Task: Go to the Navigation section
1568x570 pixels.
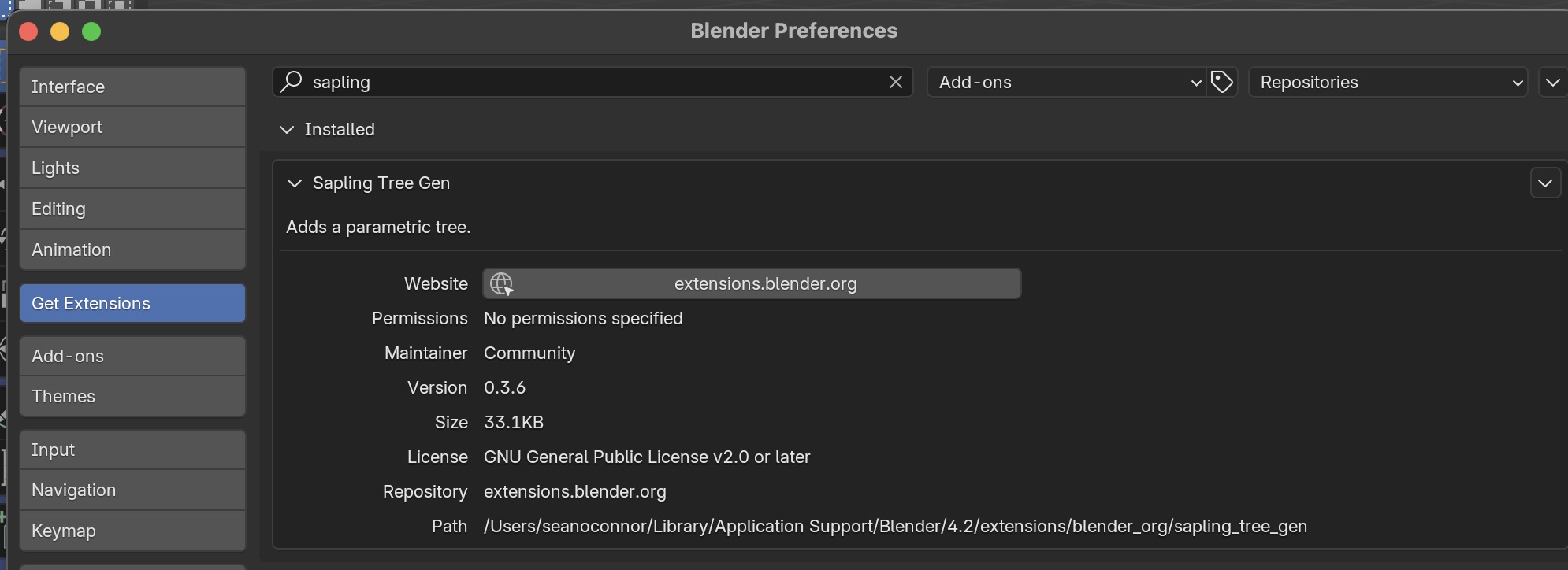Action: click(x=132, y=490)
